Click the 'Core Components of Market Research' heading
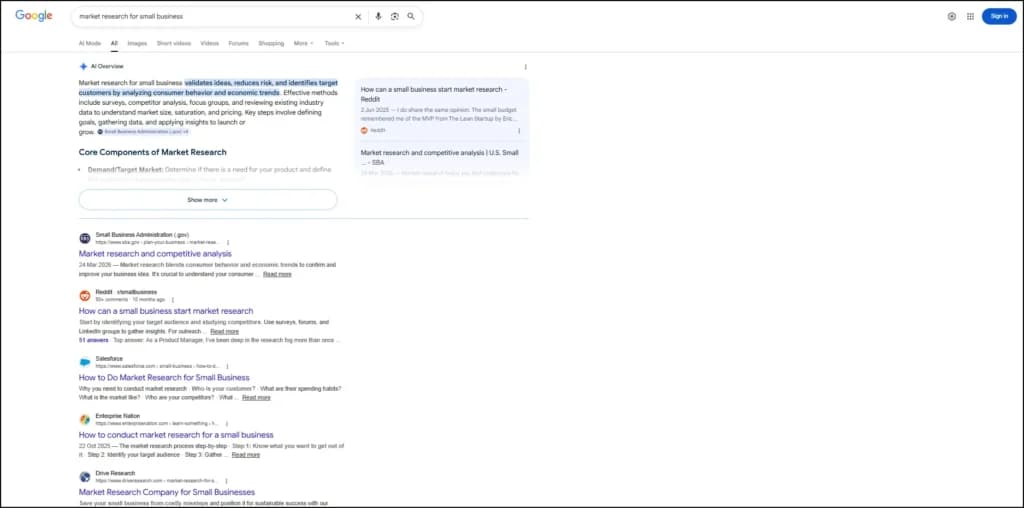Screen dimensions: 1024x508 click(x=153, y=152)
